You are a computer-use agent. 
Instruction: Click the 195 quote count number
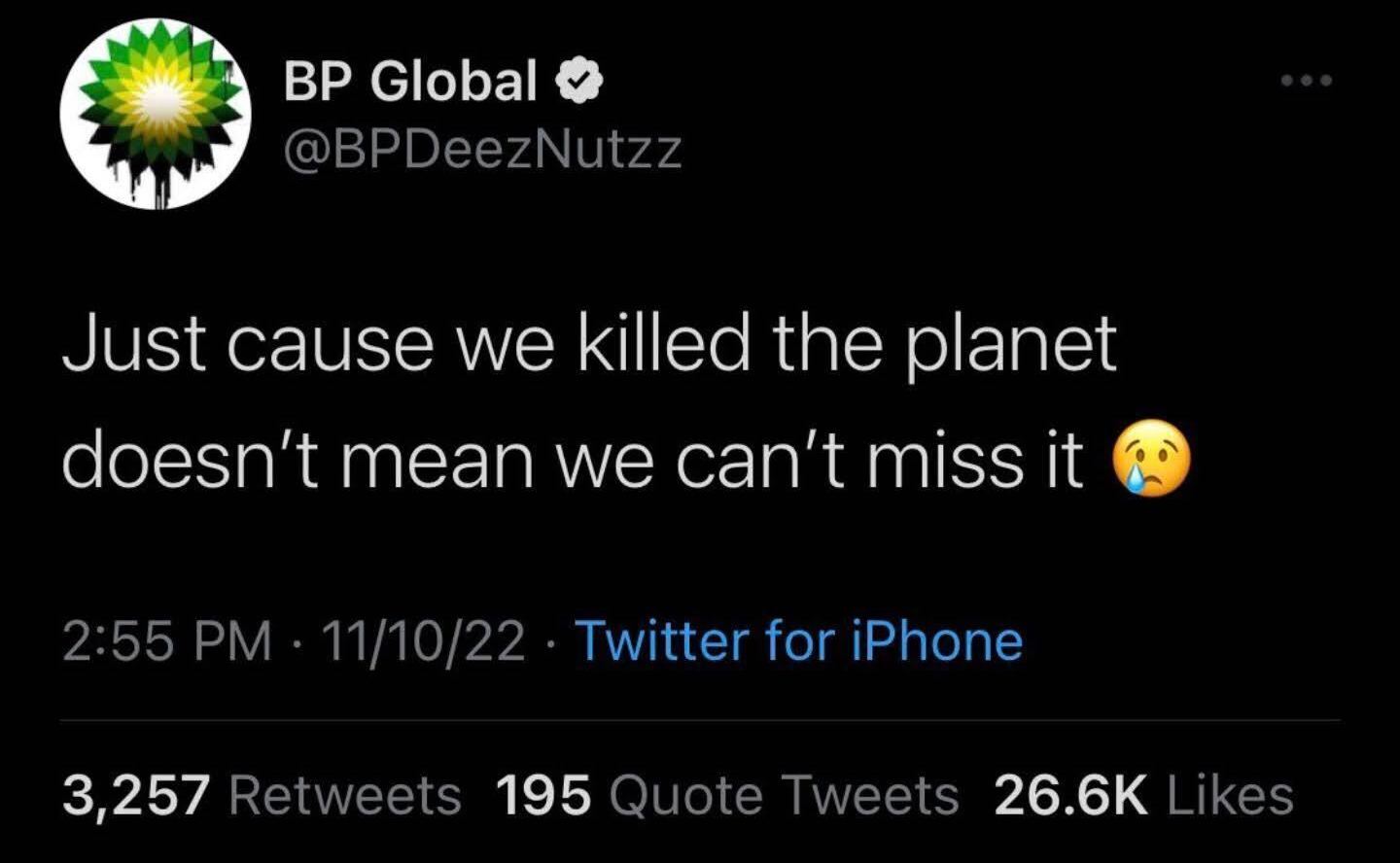(543, 796)
